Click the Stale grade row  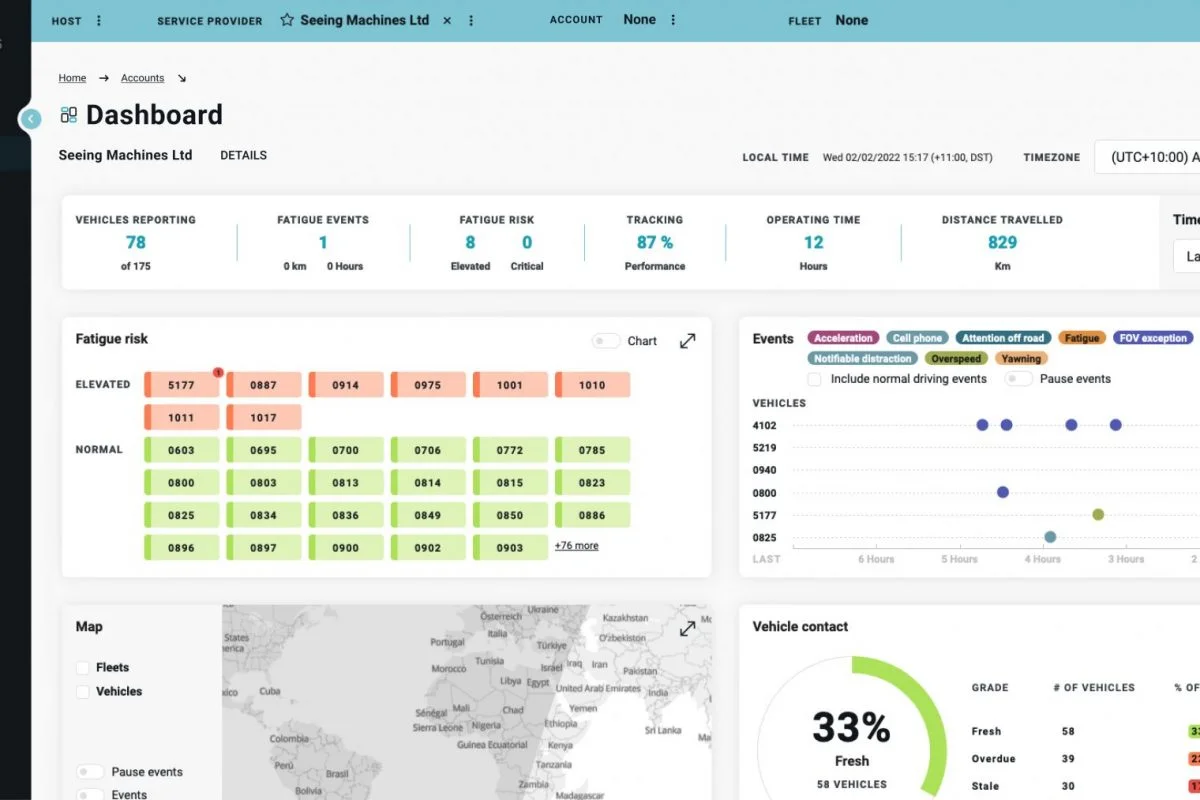pos(1085,786)
